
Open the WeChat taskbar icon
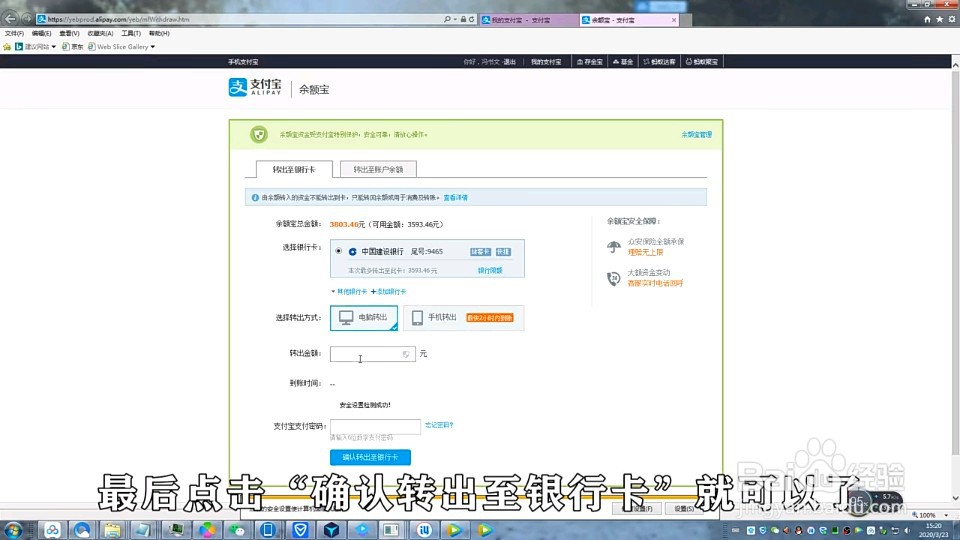coord(237,530)
